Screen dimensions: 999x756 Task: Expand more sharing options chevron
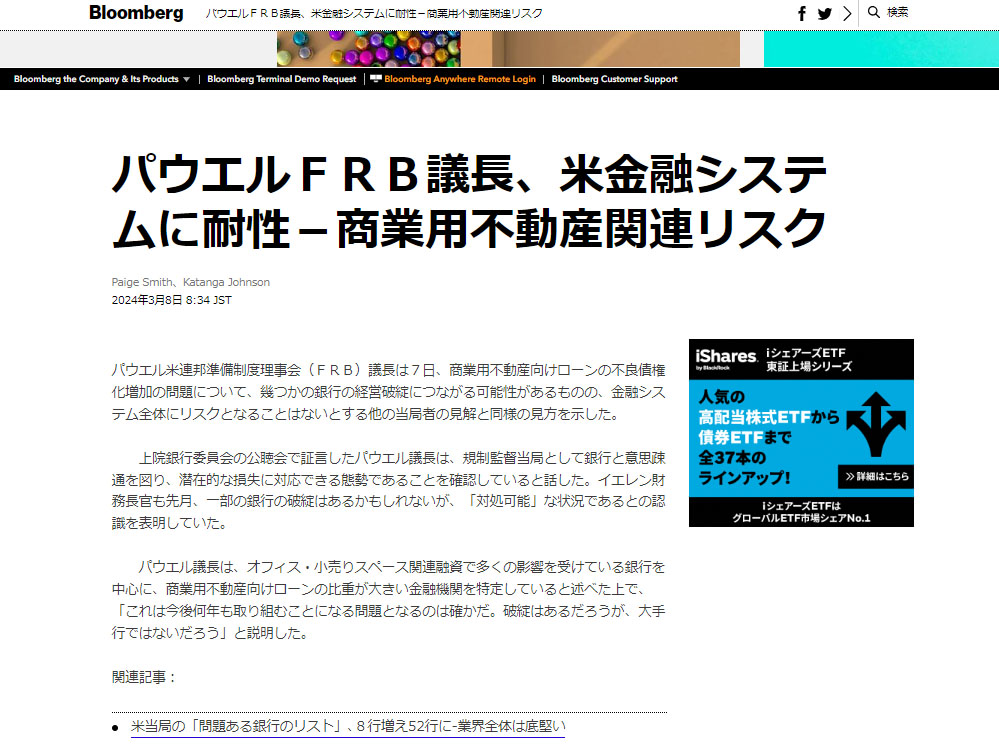(x=847, y=13)
